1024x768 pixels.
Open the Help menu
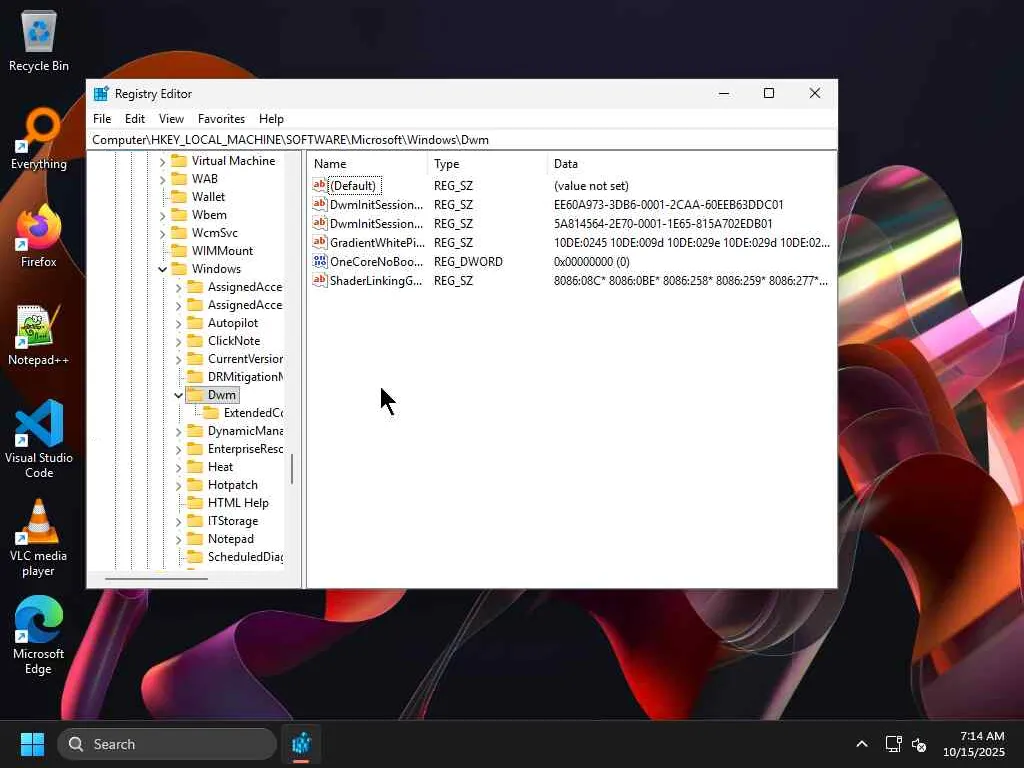point(271,119)
